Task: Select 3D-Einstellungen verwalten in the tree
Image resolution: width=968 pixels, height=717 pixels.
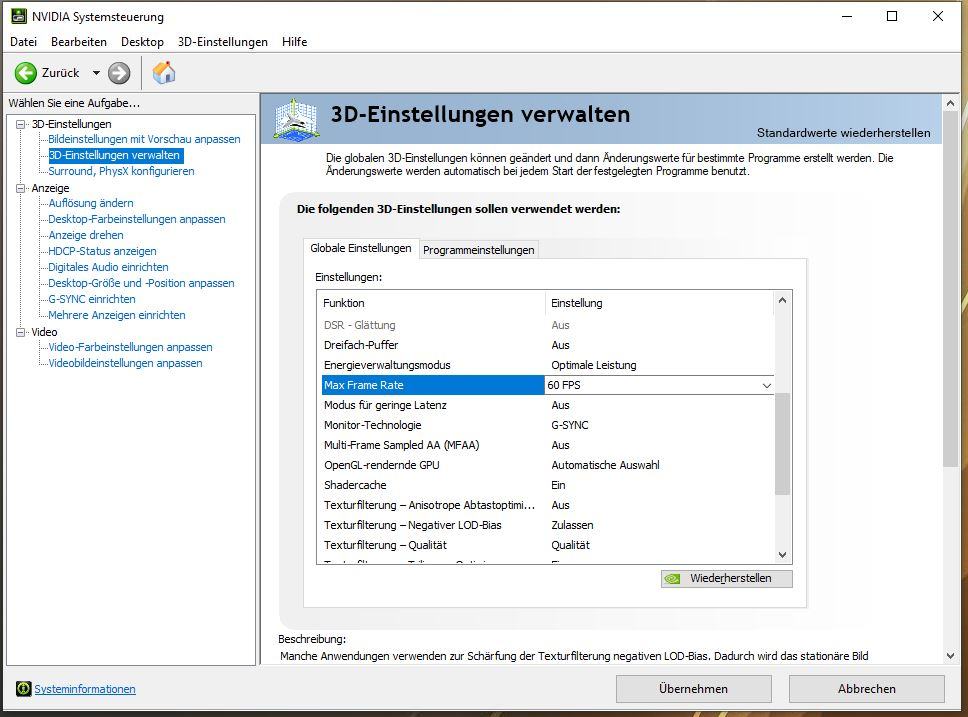Action: pyautogui.click(x=114, y=155)
